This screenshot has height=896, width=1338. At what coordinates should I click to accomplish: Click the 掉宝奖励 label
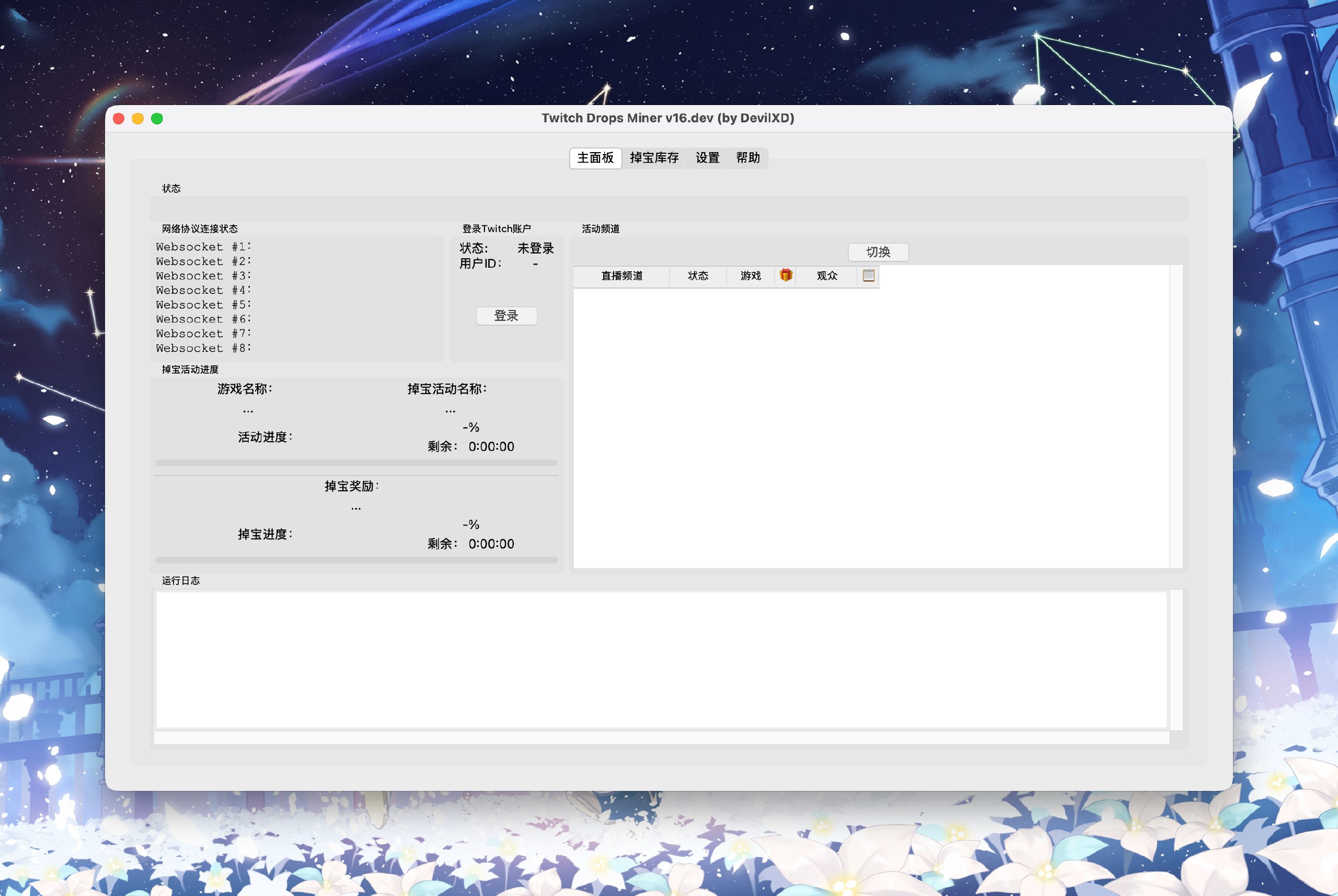click(x=352, y=486)
